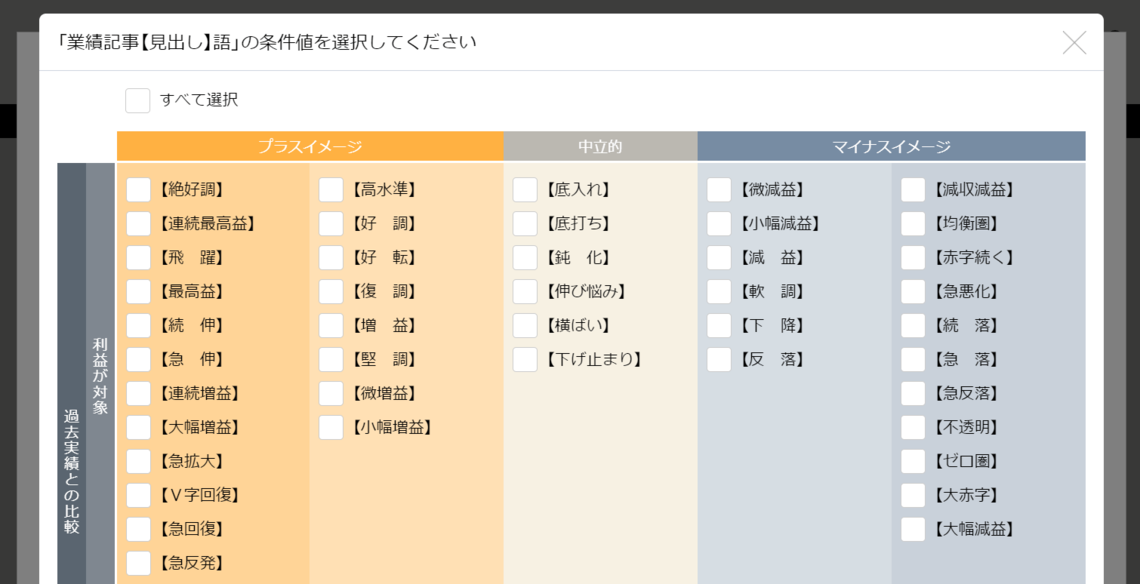
Task: Enable the 【急悪化】 checkbox
Action: pos(913,292)
